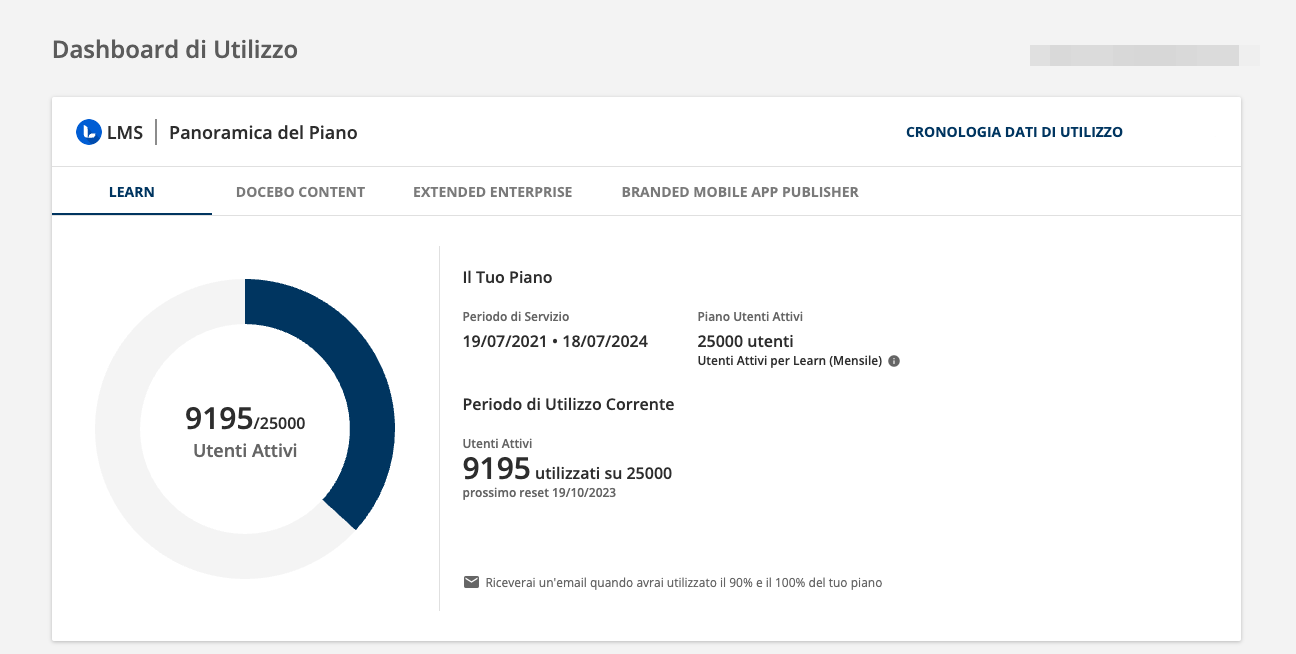Click the Panoramica del Piano title
This screenshot has width=1296, height=654.
tap(263, 132)
